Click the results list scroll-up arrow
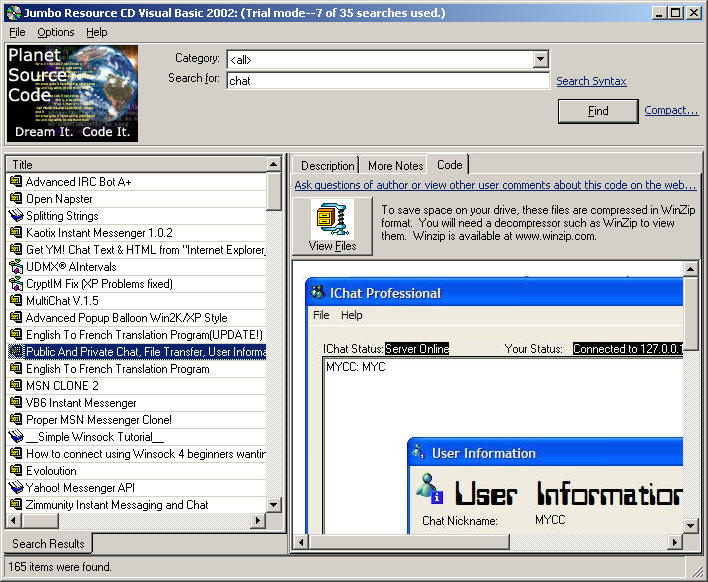Viewport: 708px width, 582px height. pos(273,164)
